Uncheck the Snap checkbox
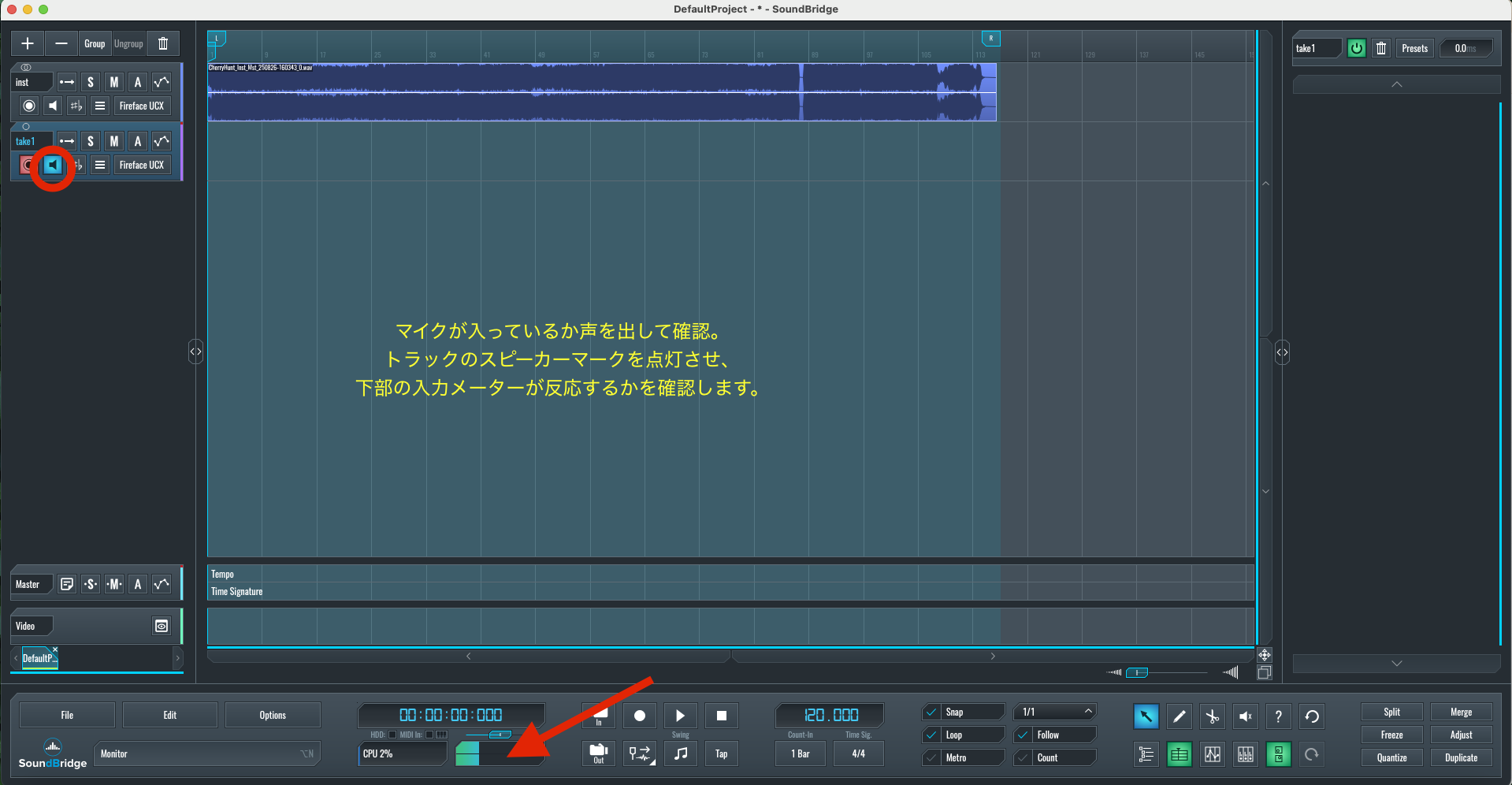The height and width of the screenshot is (785, 1512). coord(931,712)
